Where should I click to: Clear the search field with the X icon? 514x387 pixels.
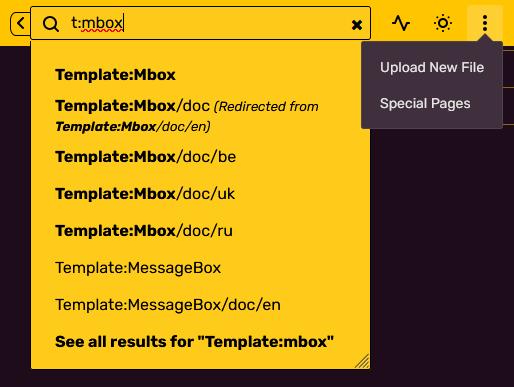(x=357, y=25)
